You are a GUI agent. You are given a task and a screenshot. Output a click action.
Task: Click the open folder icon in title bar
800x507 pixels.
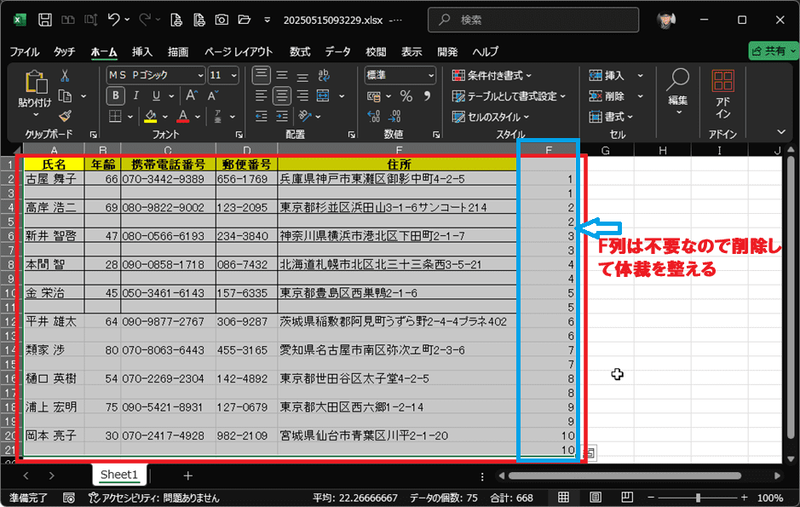pyautogui.click(x=244, y=20)
